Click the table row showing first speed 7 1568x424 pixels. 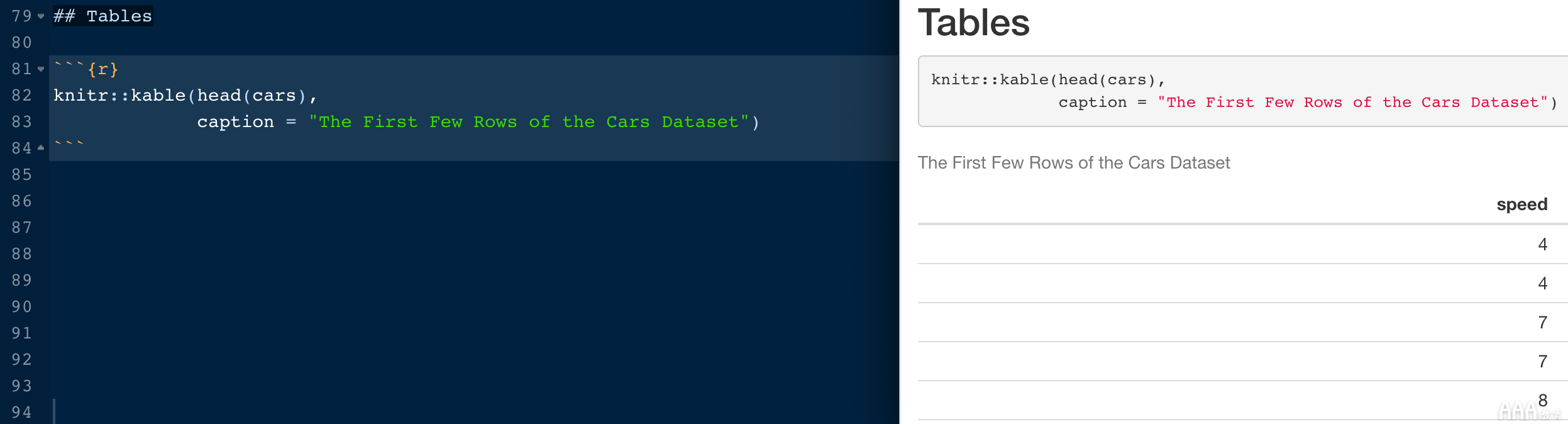(1243, 322)
